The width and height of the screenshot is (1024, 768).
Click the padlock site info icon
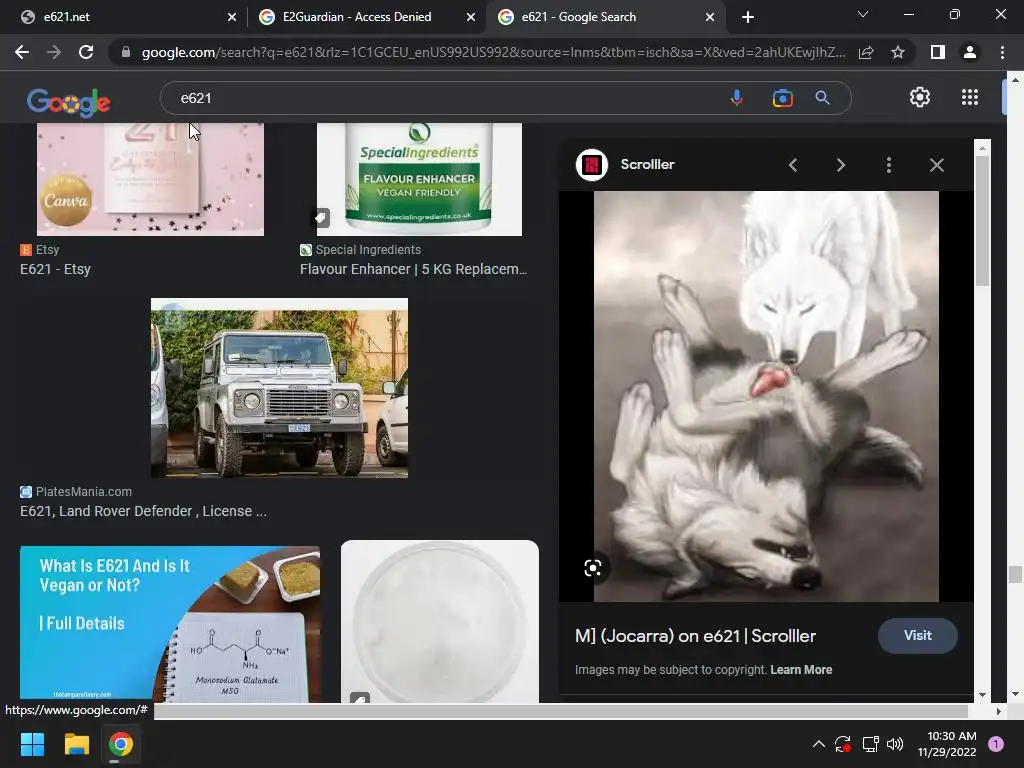(x=126, y=52)
